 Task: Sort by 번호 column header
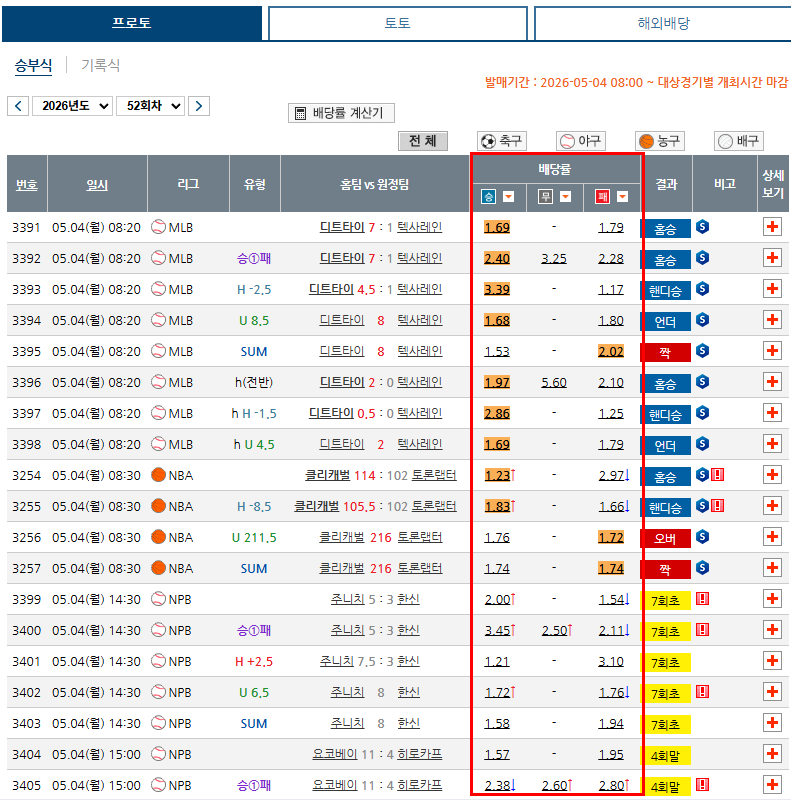click(27, 185)
